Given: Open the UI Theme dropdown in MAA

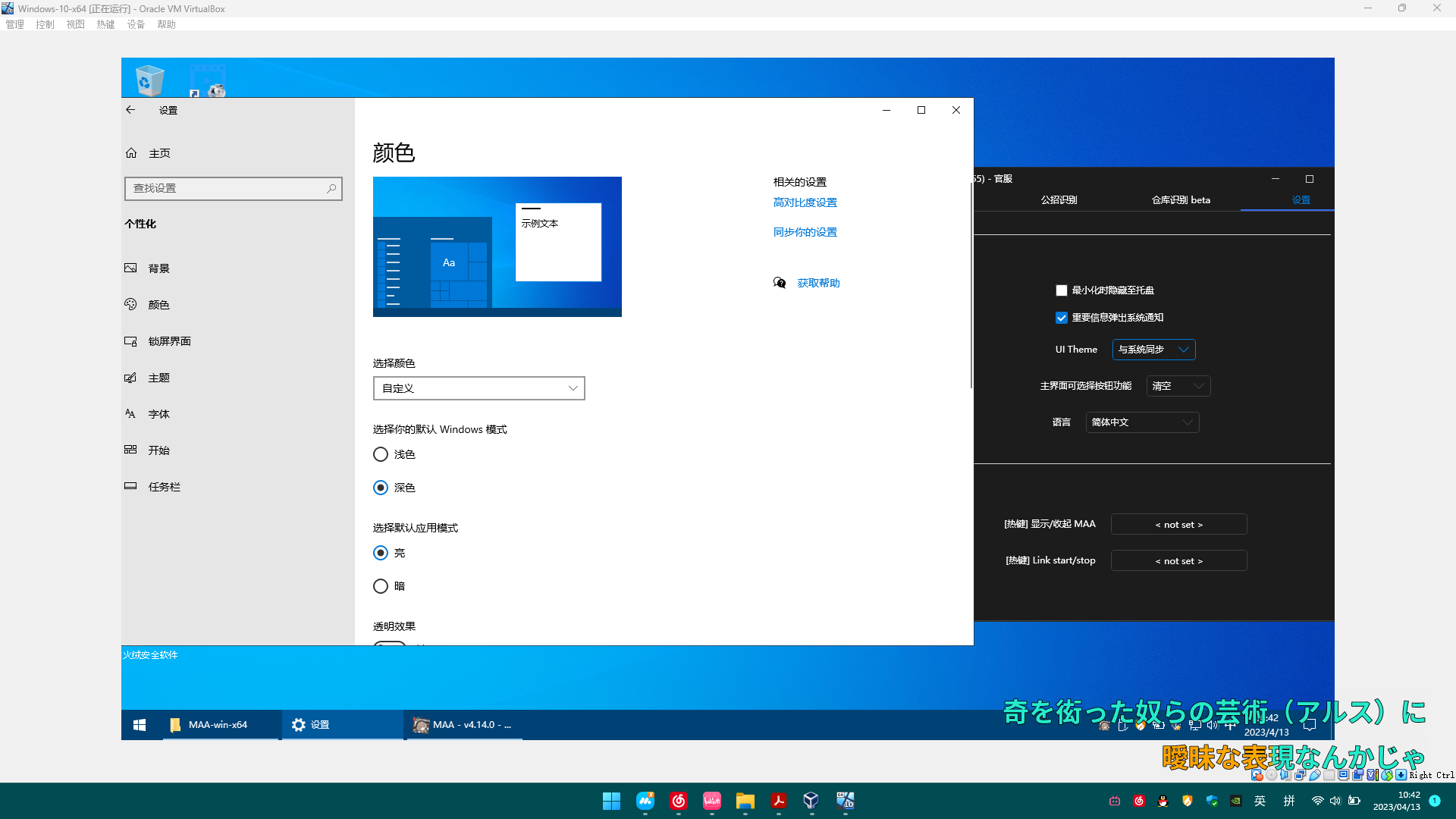Looking at the screenshot, I should tap(1153, 350).
